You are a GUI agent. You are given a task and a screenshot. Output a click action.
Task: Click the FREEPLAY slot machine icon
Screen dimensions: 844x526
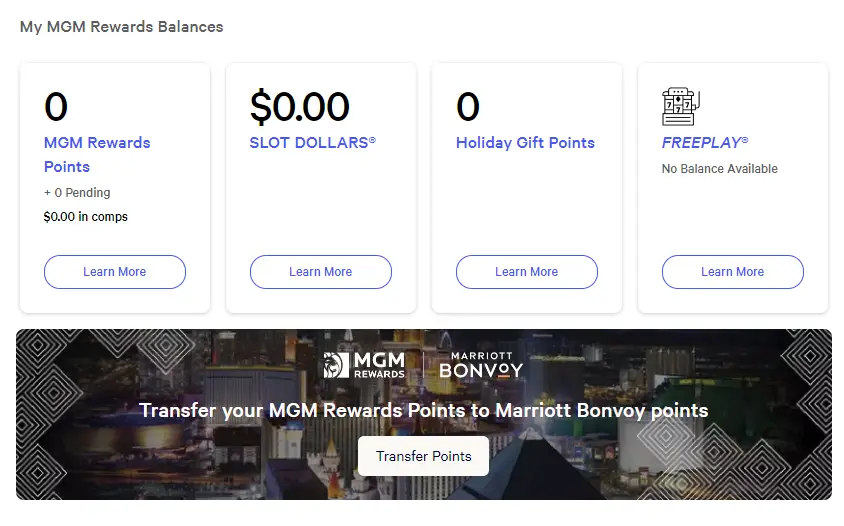point(681,107)
